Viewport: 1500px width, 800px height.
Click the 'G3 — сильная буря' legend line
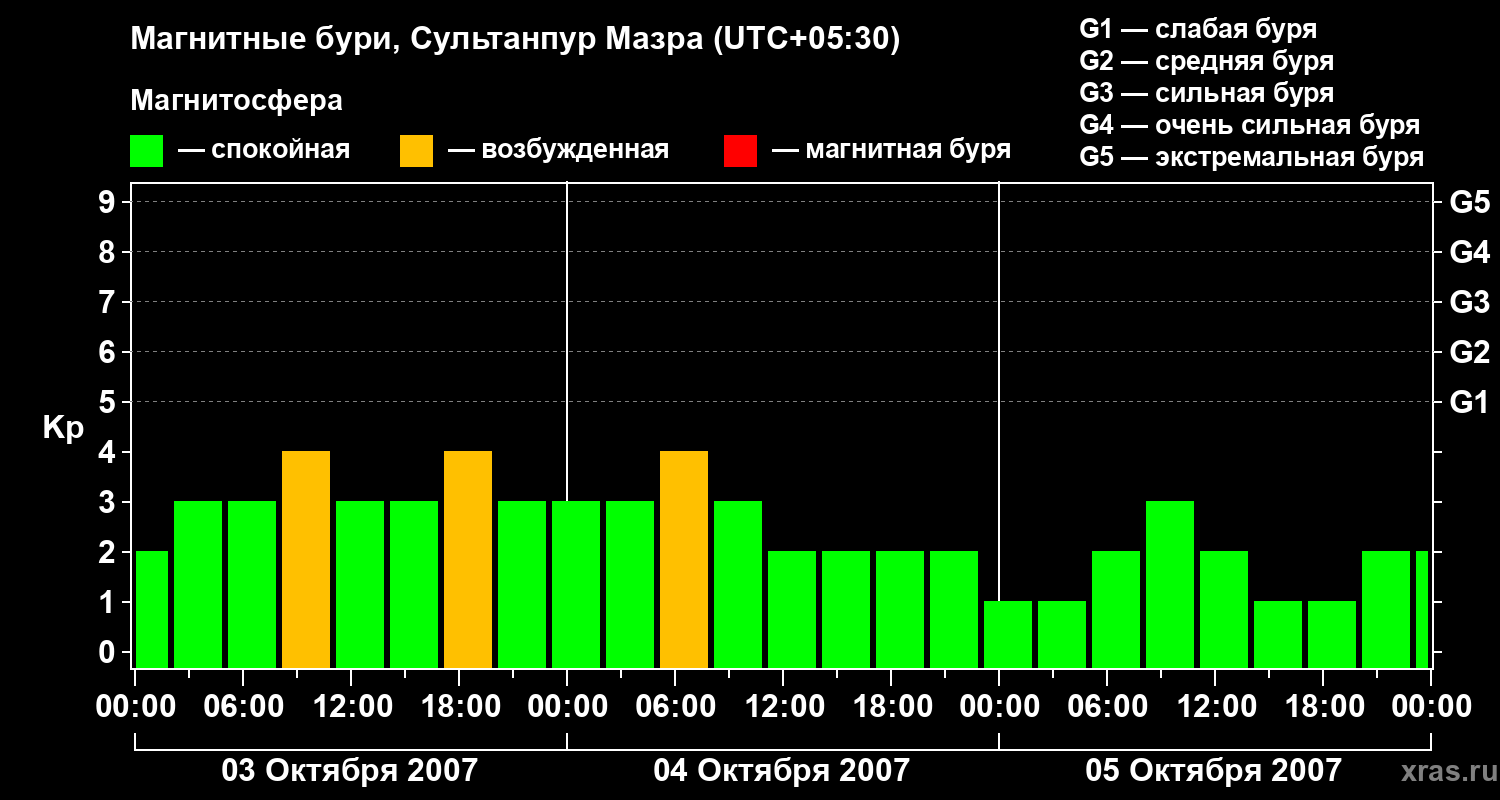click(1207, 93)
